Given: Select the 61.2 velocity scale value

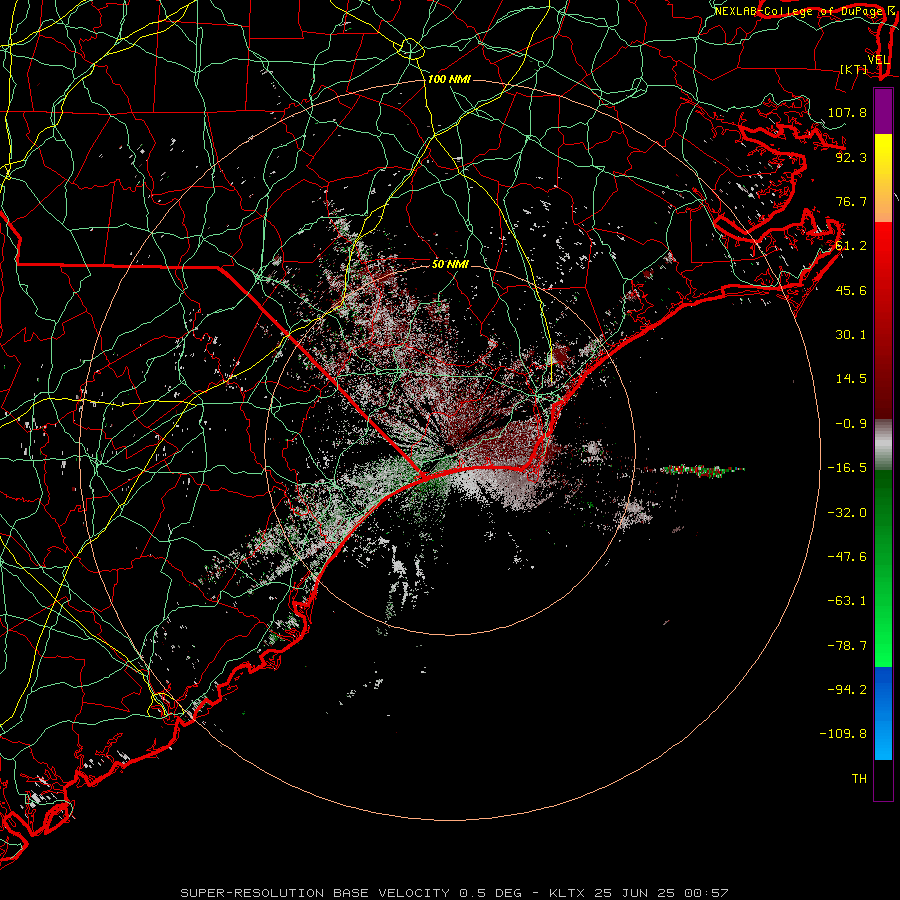Looking at the screenshot, I should point(851,246).
